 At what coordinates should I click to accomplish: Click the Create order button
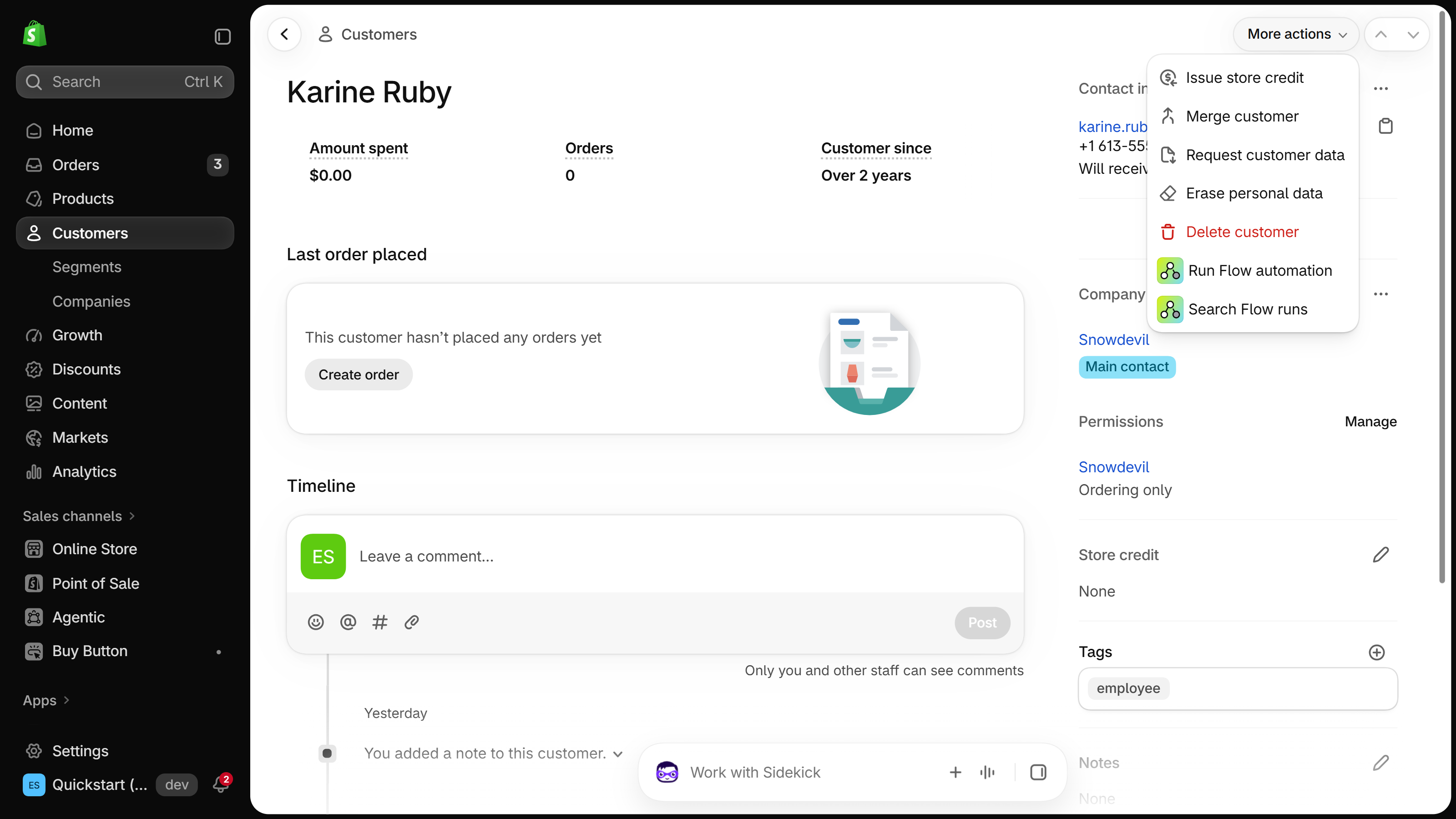[x=359, y=374]
